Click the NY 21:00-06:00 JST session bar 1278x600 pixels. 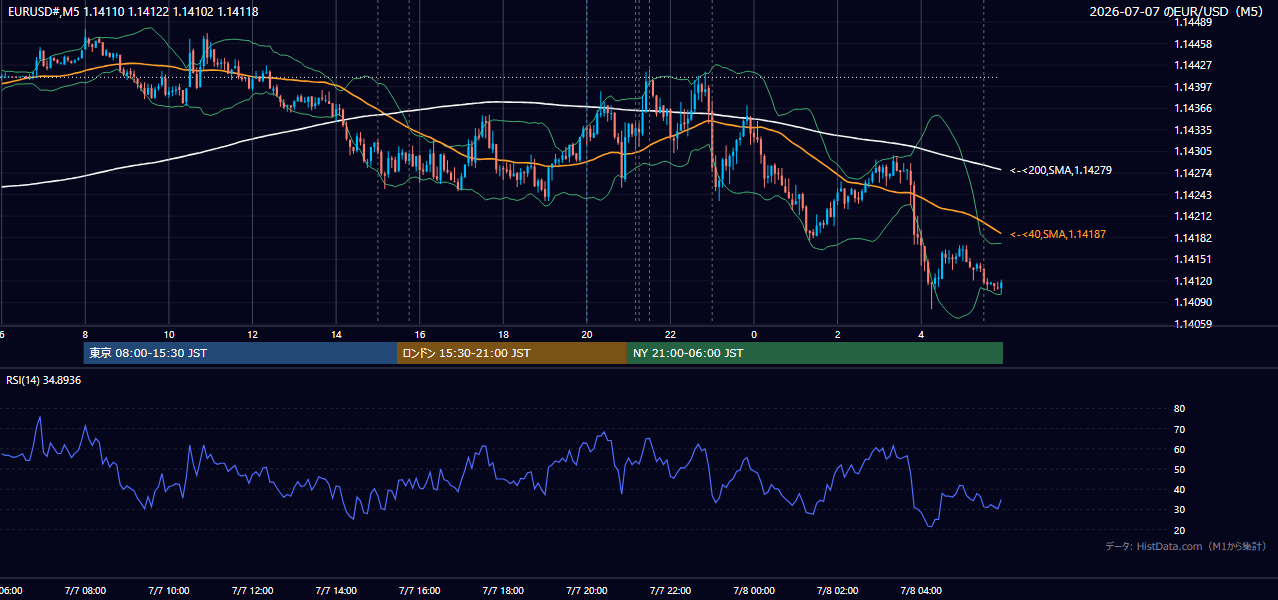click(815, 353)
